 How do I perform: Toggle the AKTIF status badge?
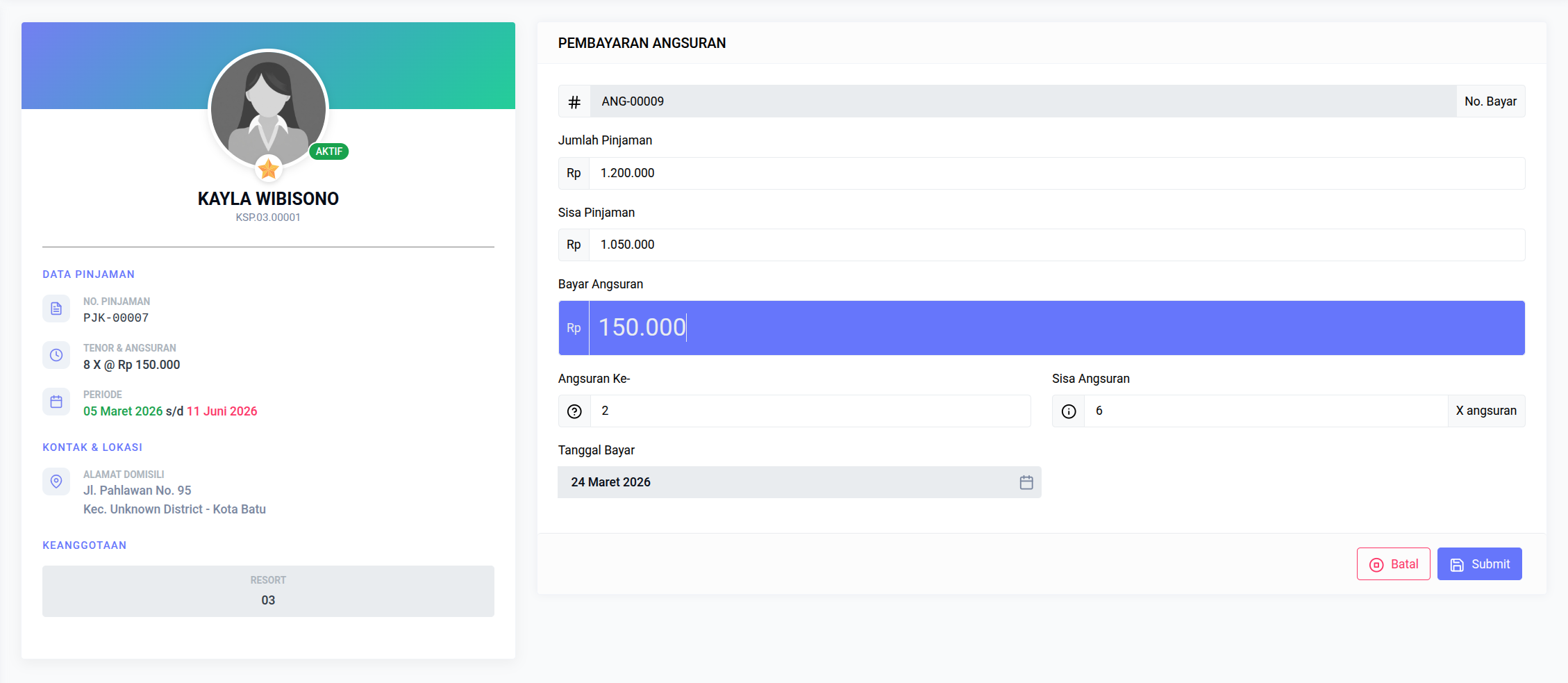[329, 151]
